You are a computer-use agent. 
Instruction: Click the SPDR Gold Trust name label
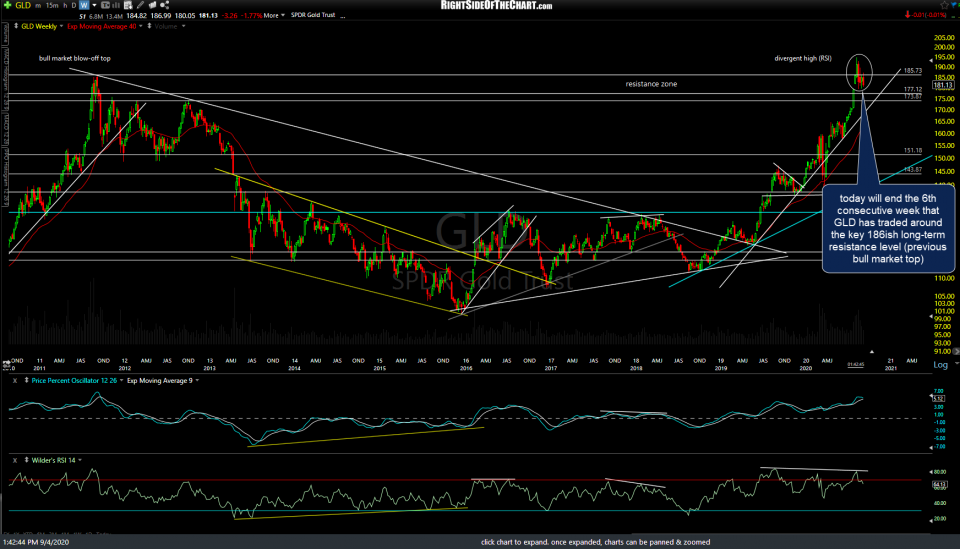(x=313, y=15)
